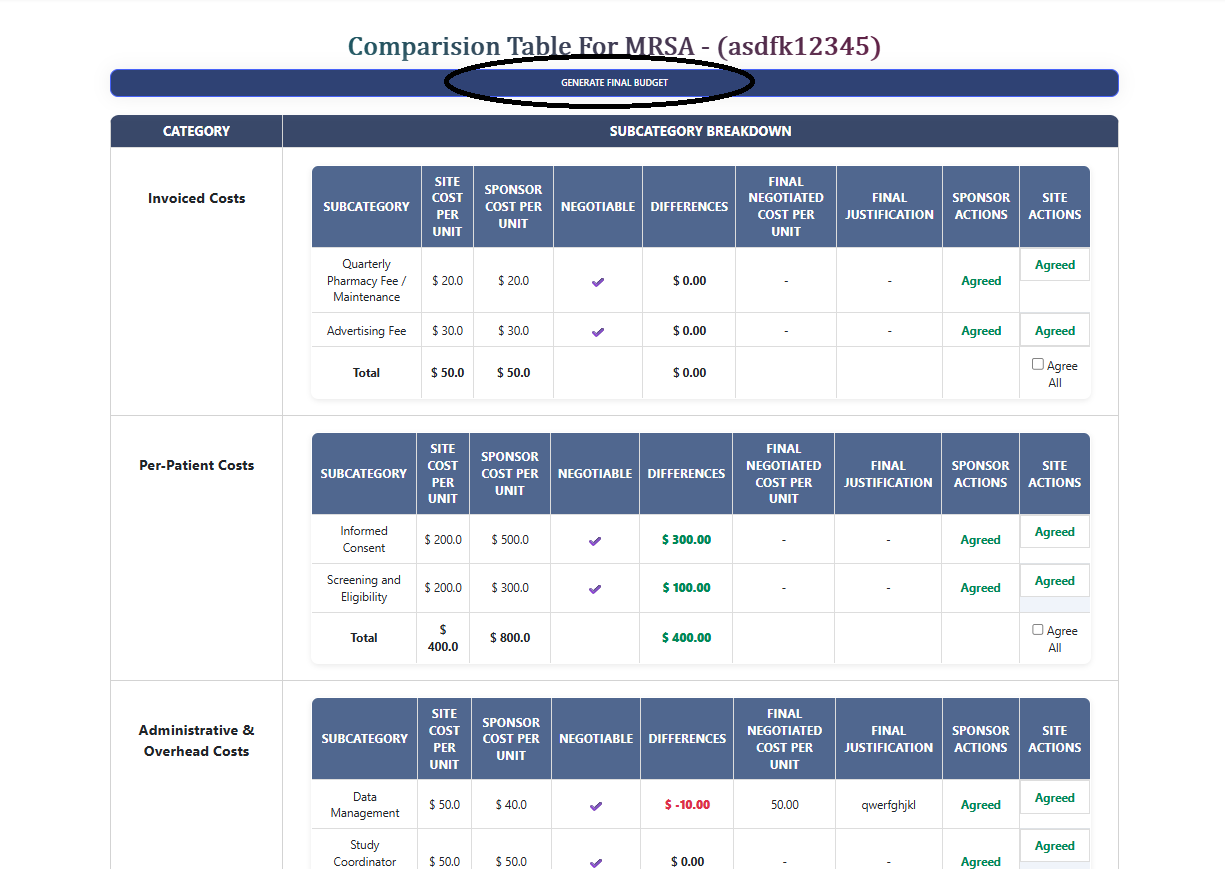Click the Negotiable checkmark for Quarterly Pharmacy Fee
Image resolution: width=1225 pixels, height=869 pixels.
[x=597, y=280]
